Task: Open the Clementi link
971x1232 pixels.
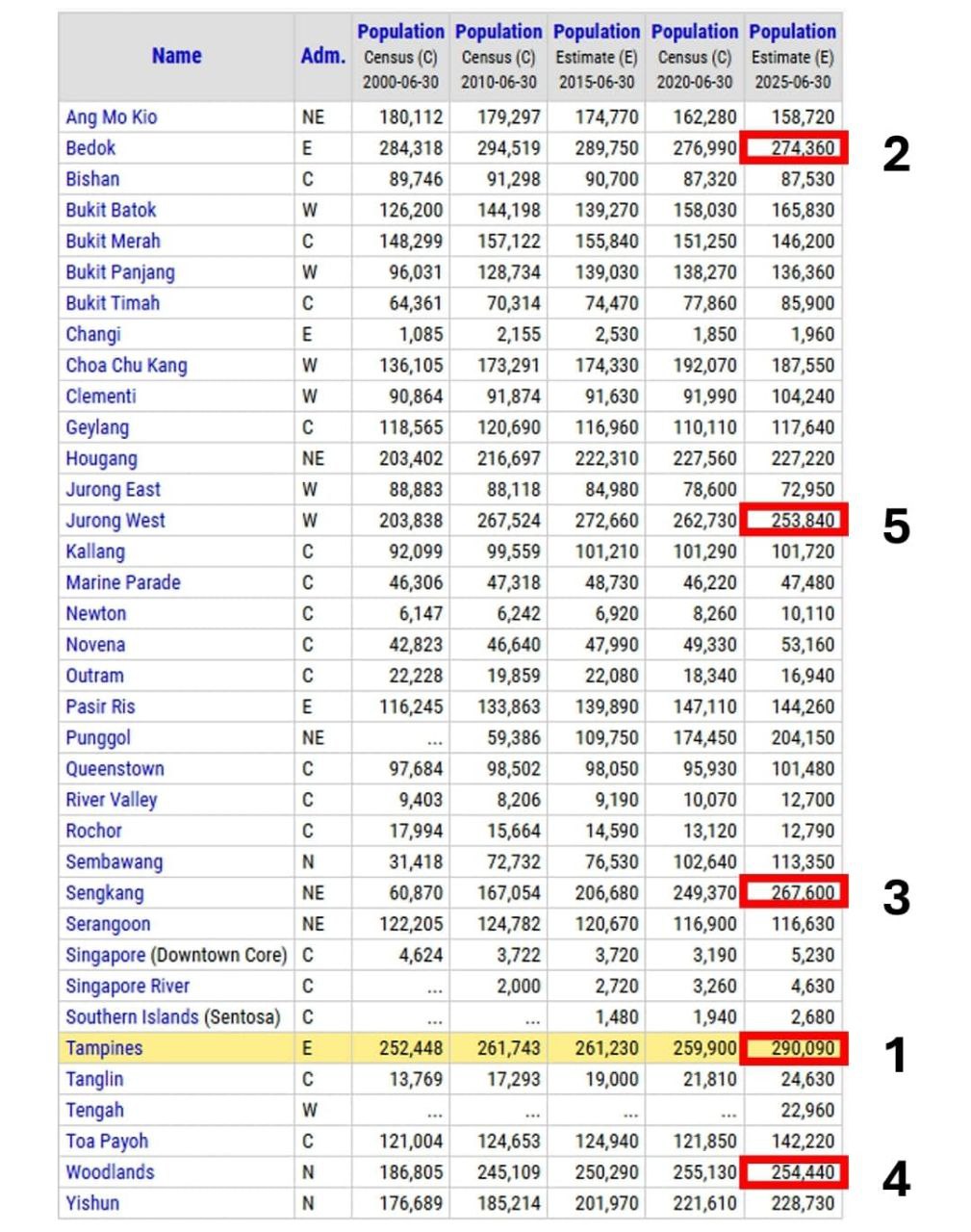Action: [x=101, y=396]
